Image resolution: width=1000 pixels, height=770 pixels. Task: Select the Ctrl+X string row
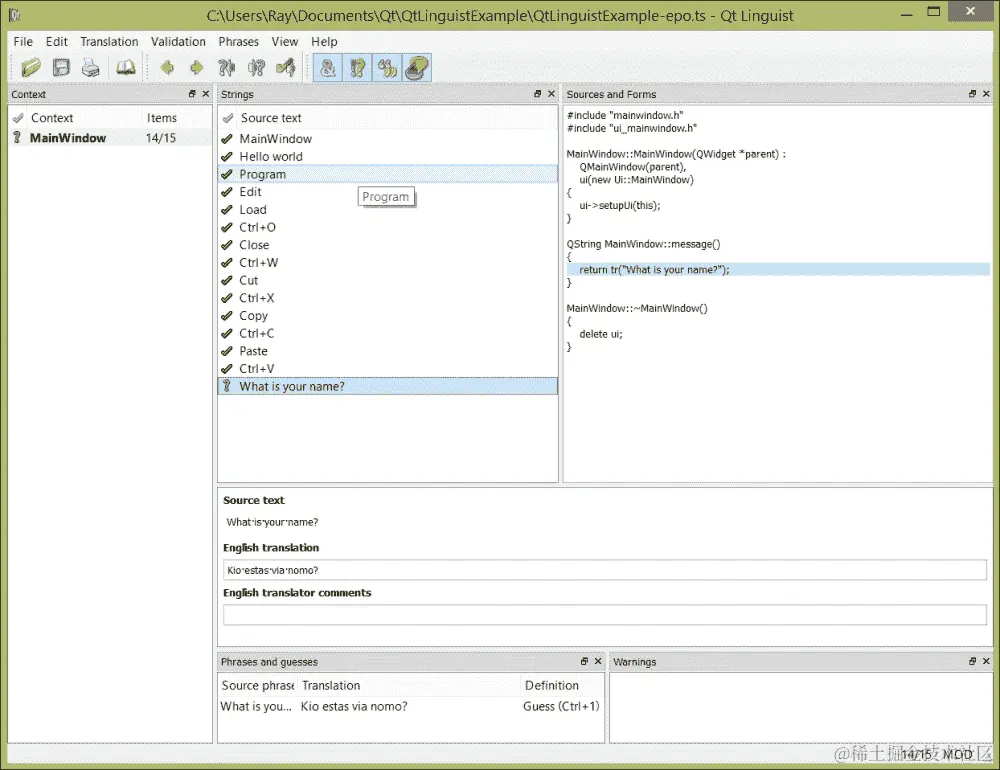388,298
